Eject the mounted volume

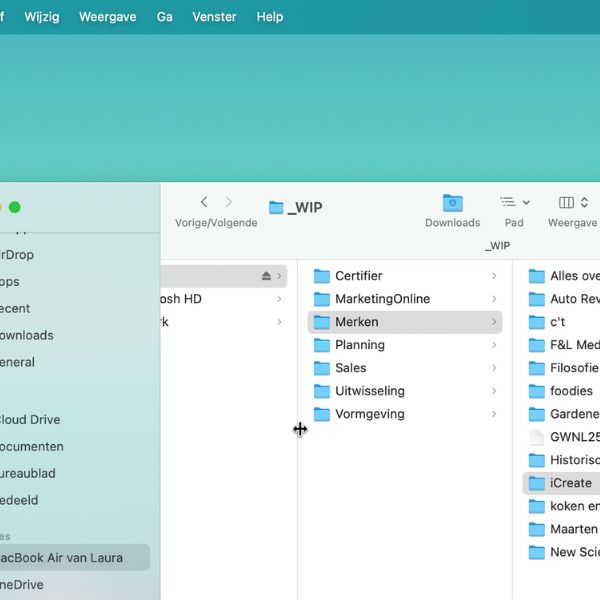pos(266,276)
